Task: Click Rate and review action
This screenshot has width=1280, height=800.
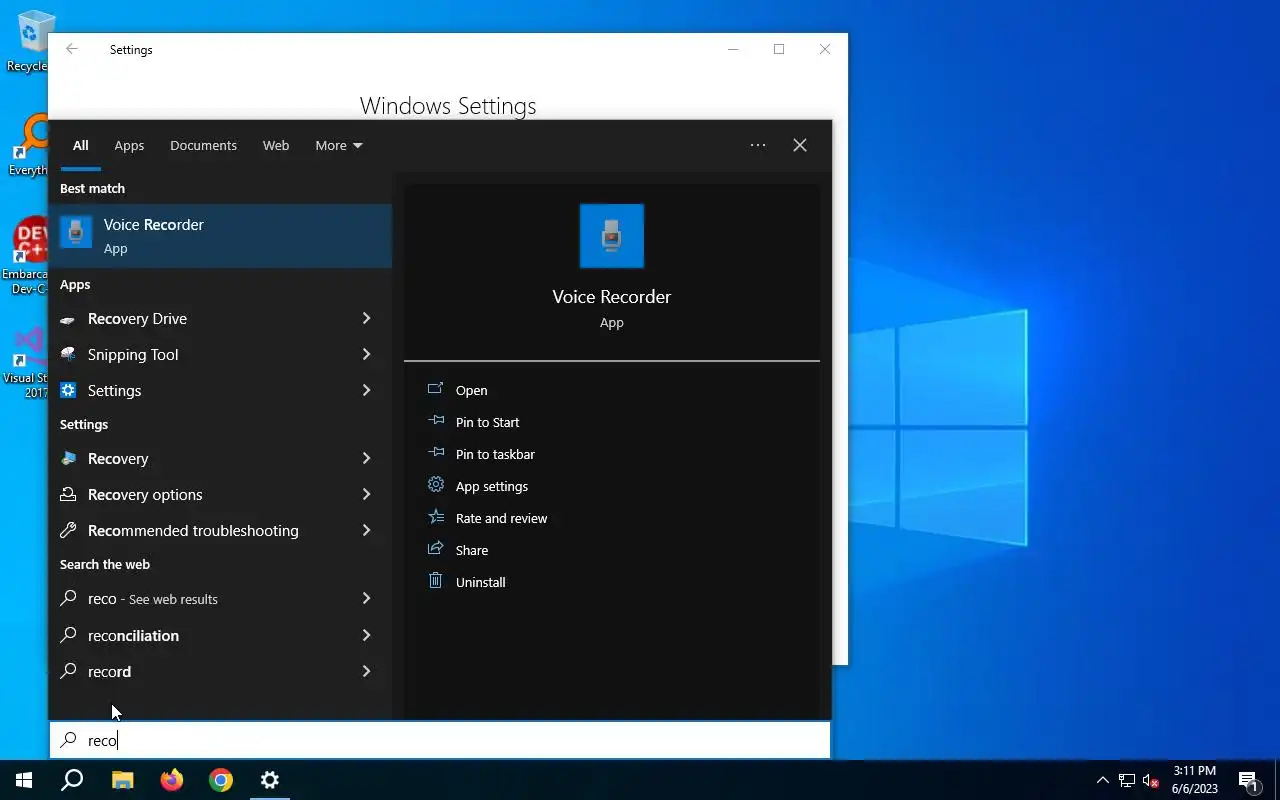Action: pyautogui.click(x=501, y=518)
